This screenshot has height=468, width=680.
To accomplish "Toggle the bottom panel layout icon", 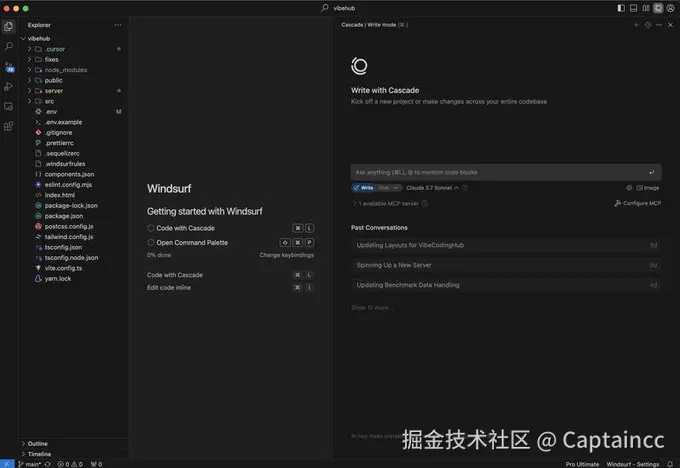I will point(634,8).
